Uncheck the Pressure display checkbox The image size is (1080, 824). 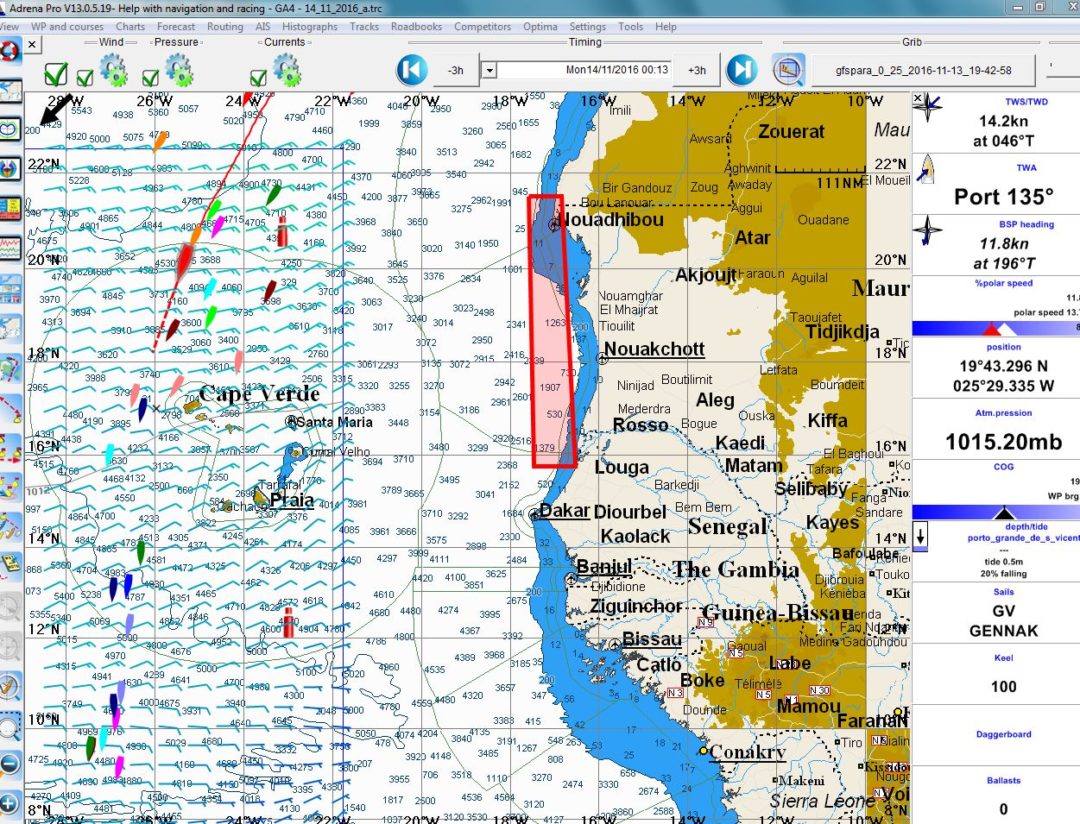(x=151, y=77)
